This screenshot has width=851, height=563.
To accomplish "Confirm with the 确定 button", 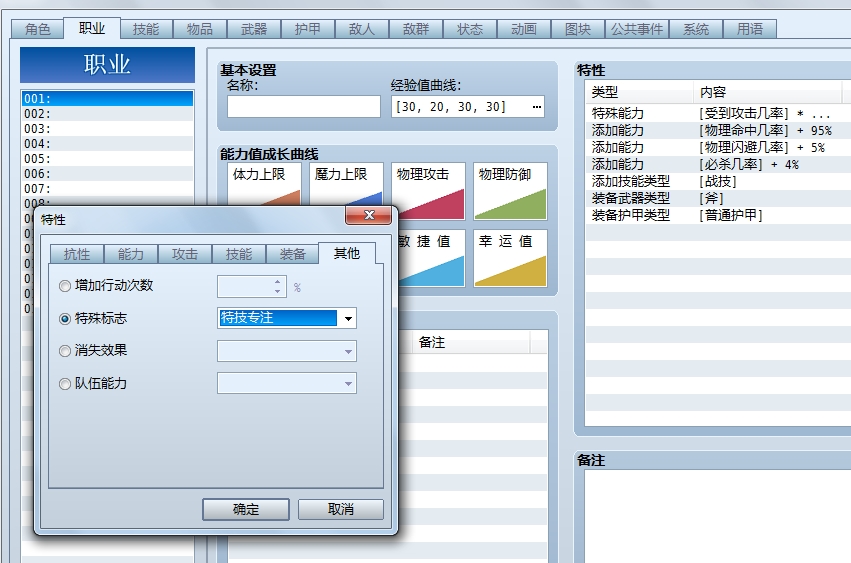I will coord(246,509).
